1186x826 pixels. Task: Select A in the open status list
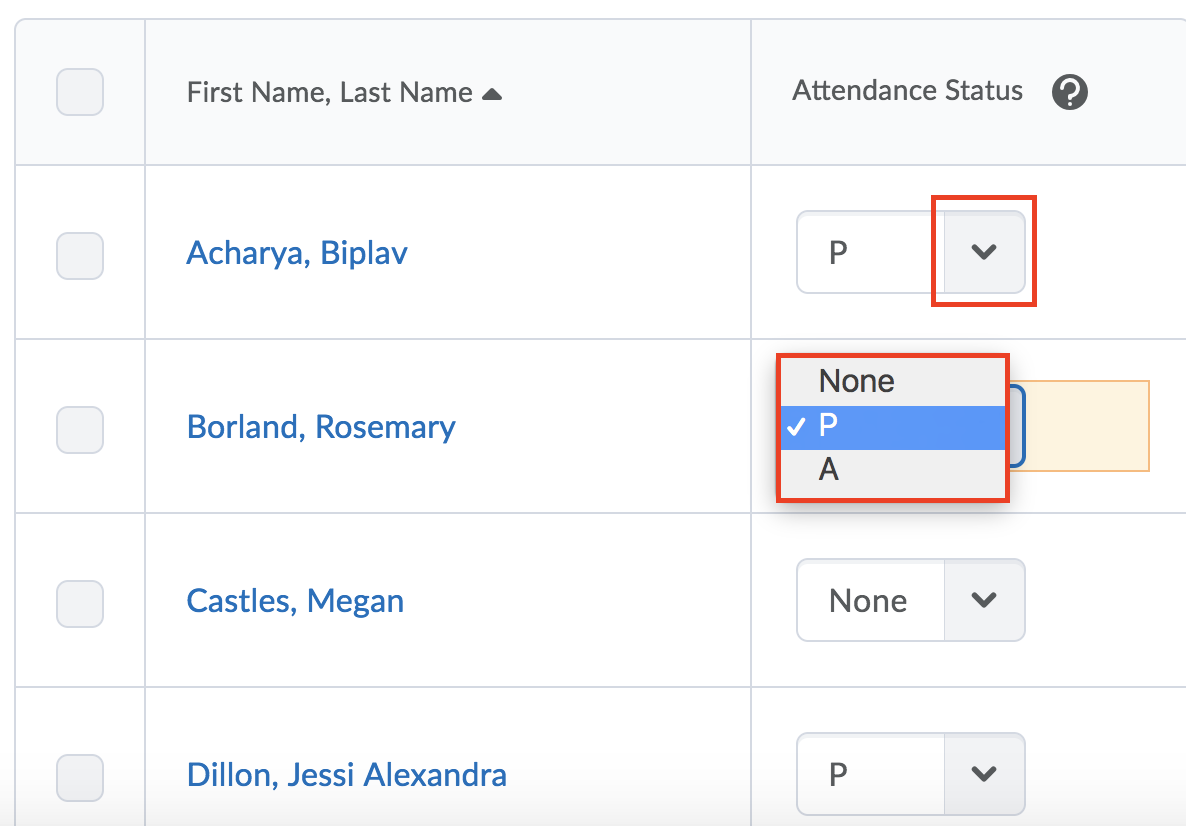coord(893,470)
